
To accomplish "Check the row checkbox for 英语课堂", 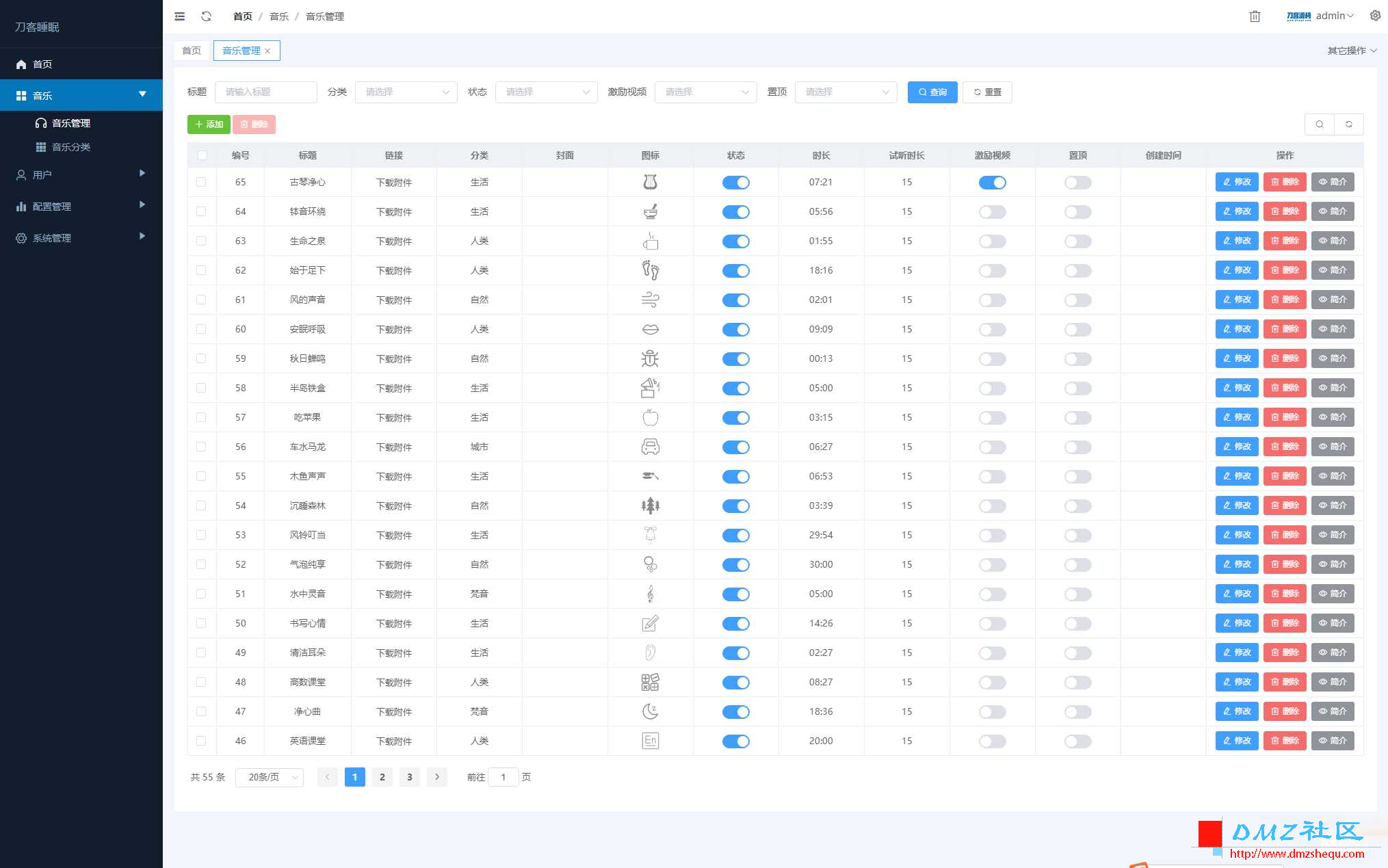I will point(201,741).
